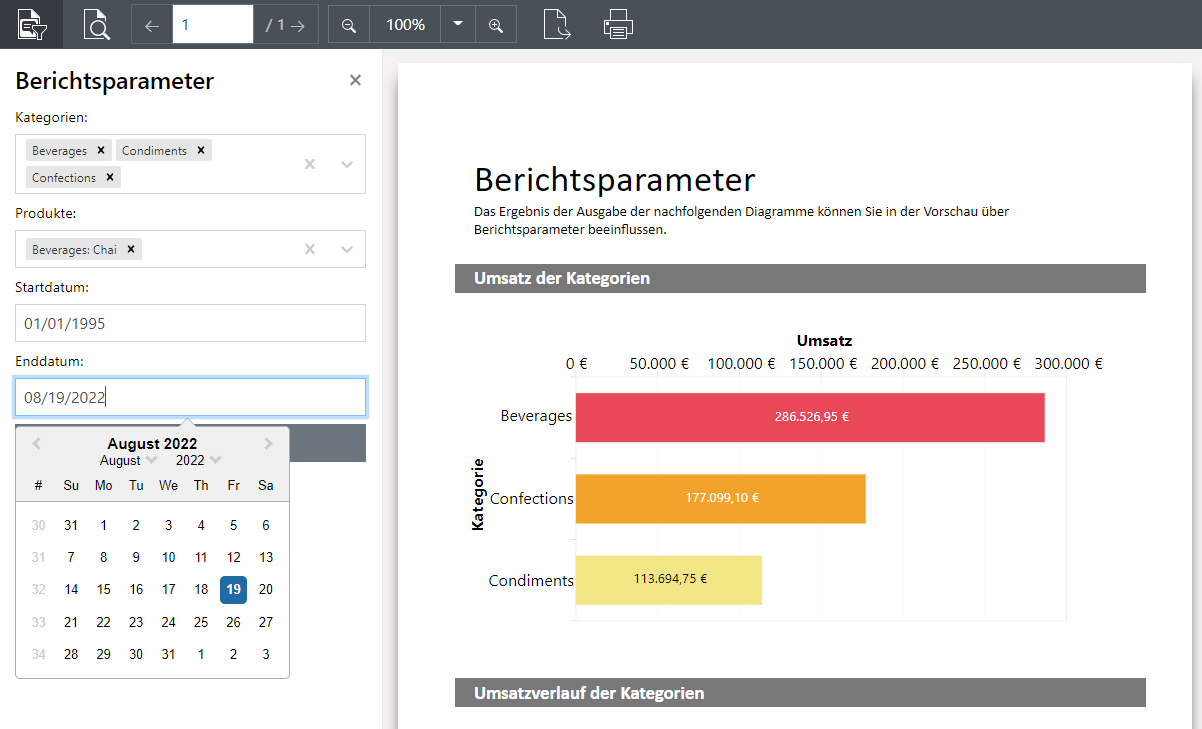Go to previous page arrow
Viewport: 1202px width, 729px height.
click(x=152, y=25)
